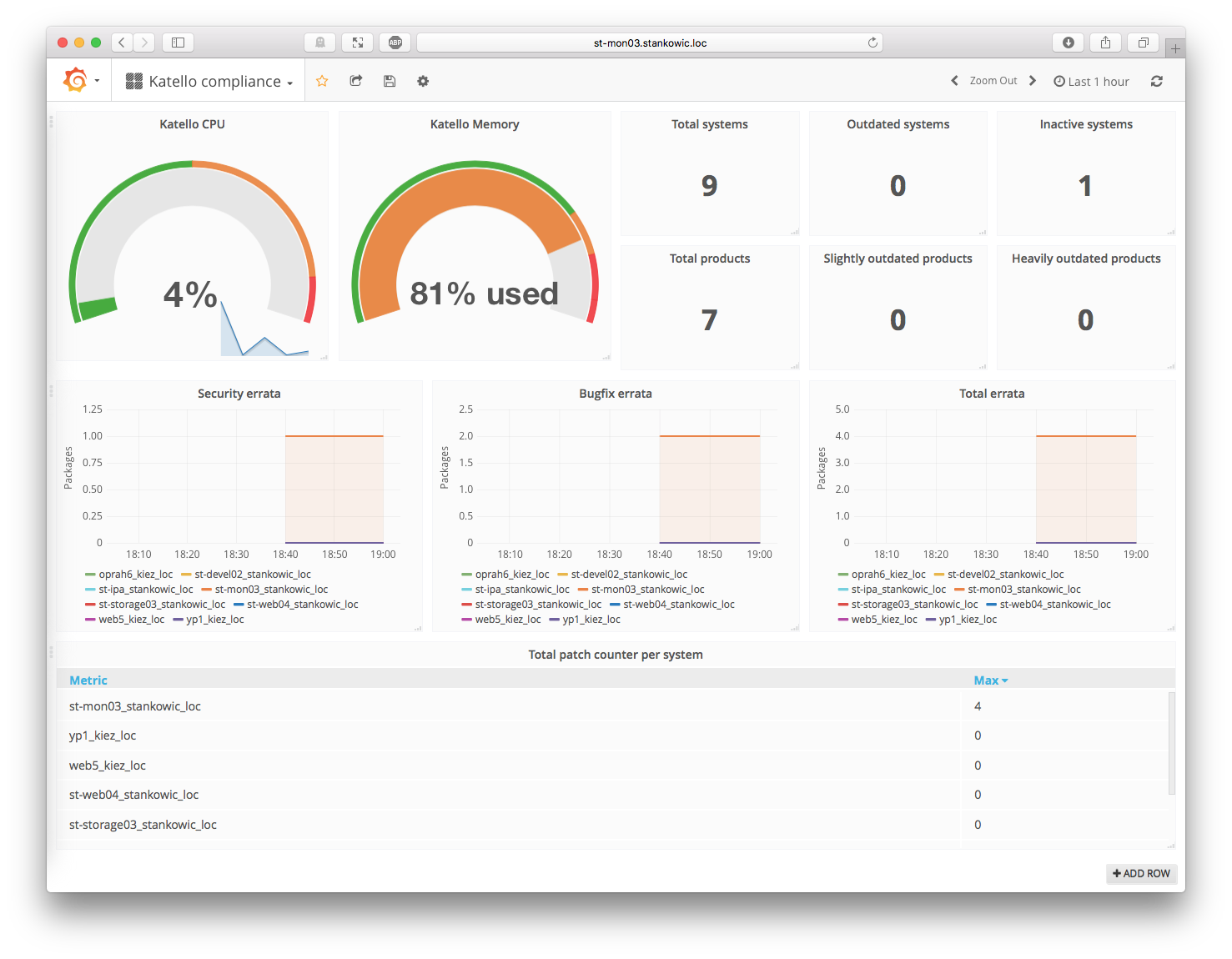Click the Ghostery ghost extension icon
The width and height of the screenshot is (1232, 959).
320,43
